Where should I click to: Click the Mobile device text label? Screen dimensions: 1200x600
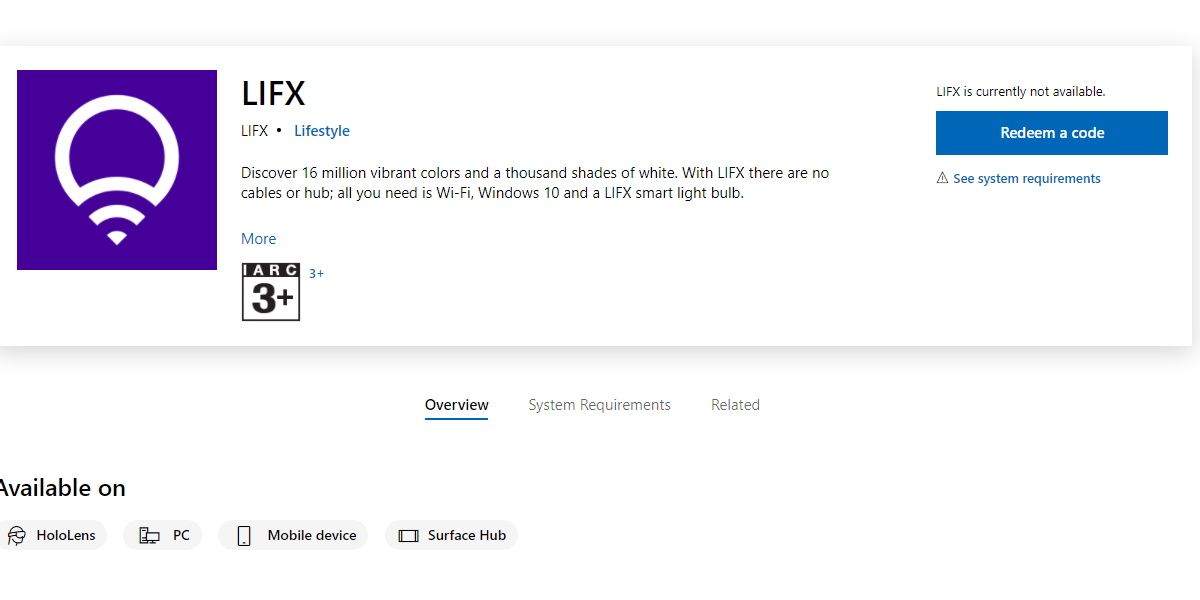[312, 536]
